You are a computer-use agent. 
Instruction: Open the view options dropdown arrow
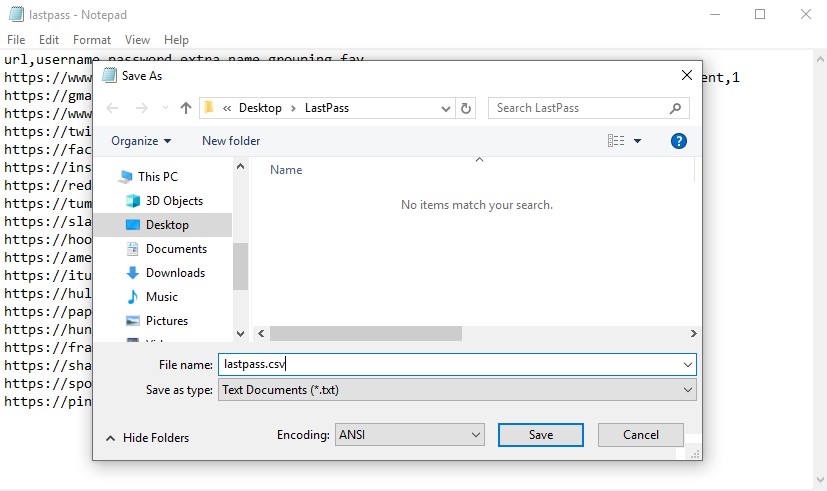637,141
